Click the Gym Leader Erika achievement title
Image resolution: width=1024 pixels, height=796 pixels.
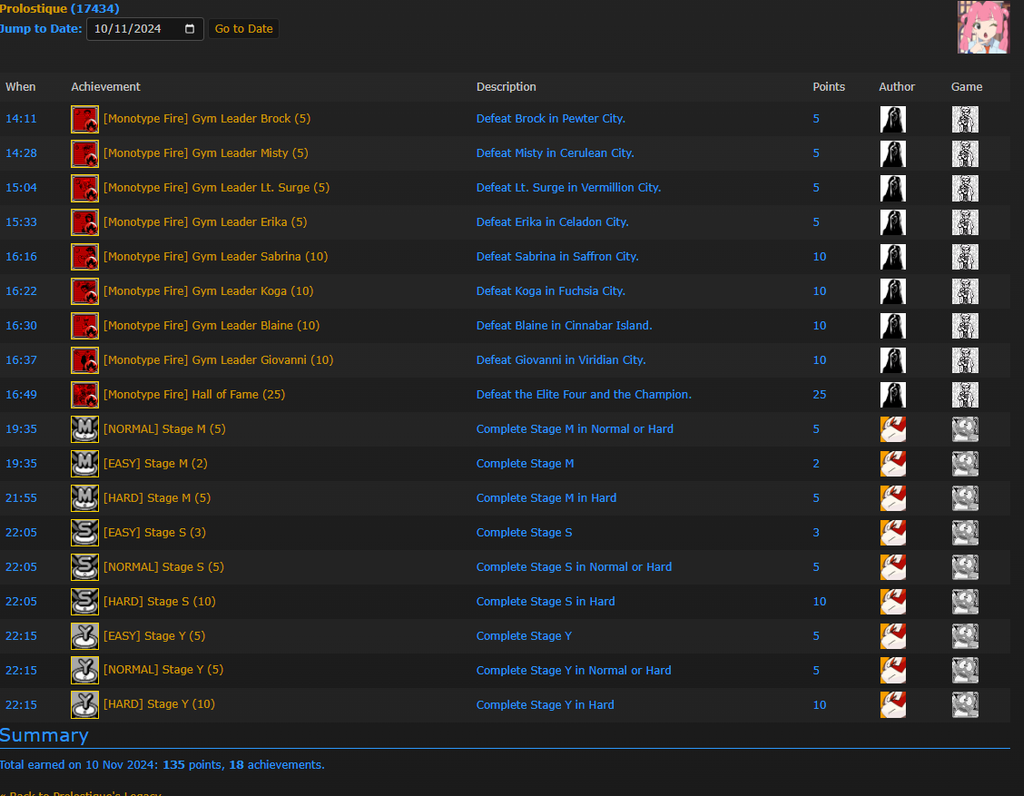(205, 222)
